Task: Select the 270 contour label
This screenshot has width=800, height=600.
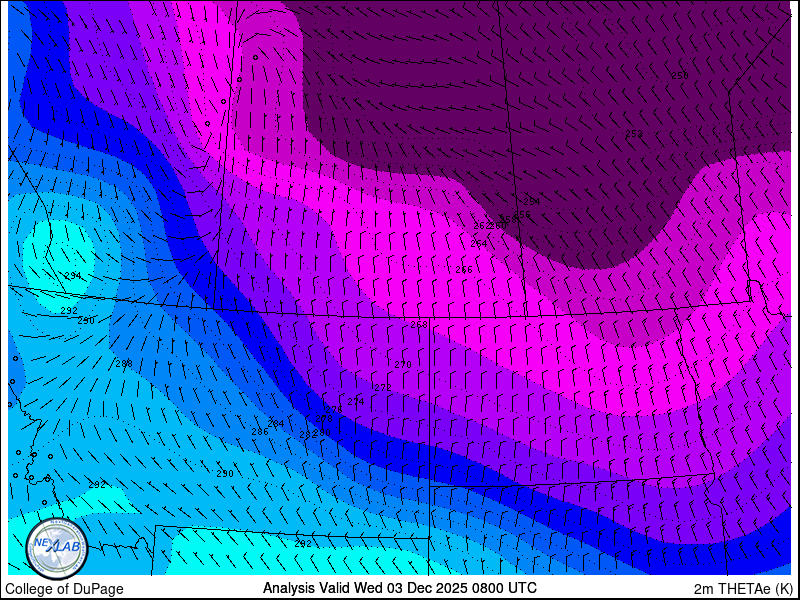Action: tap(403, 364)
